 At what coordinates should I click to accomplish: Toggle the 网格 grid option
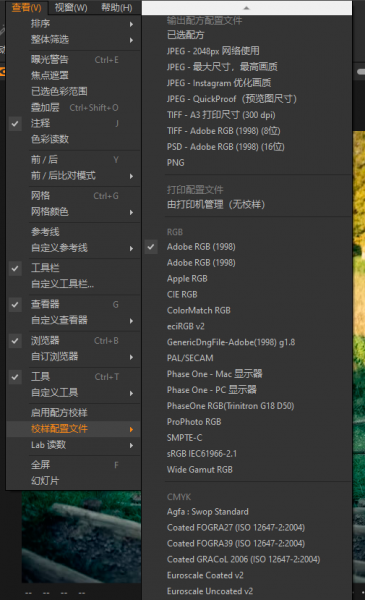(74, 196)
